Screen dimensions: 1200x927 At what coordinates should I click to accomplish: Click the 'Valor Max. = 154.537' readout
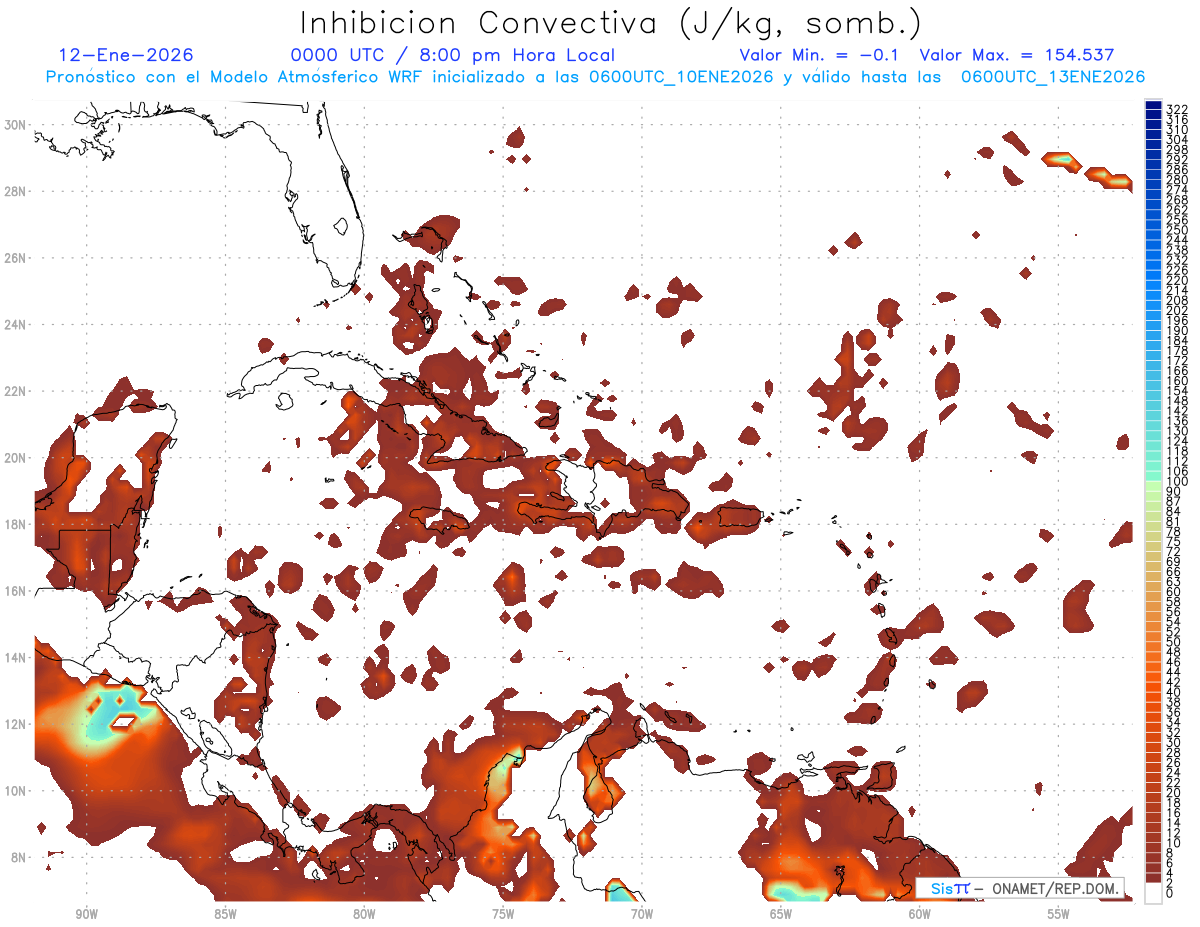1016,55
